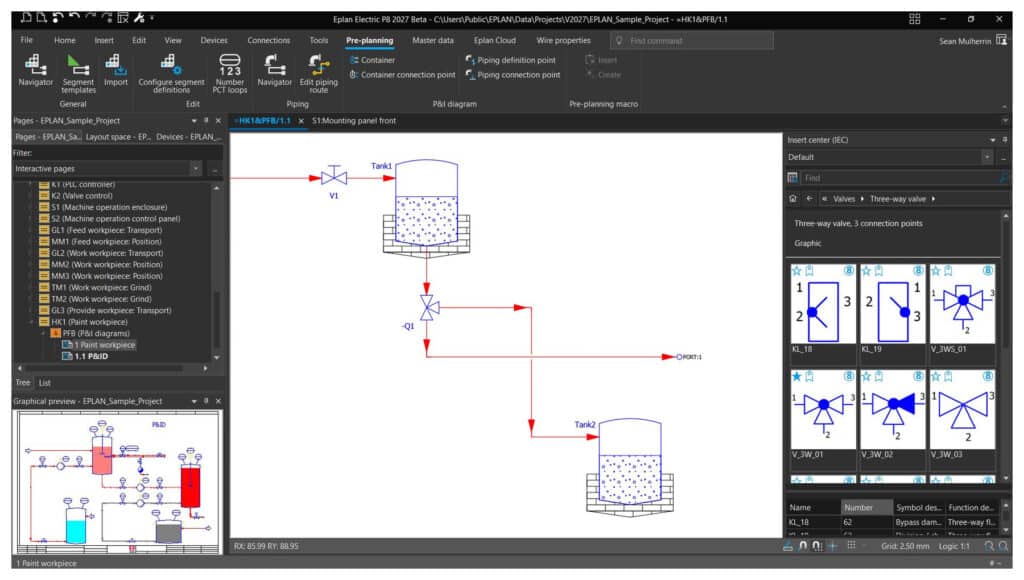Viewport: 1024px width, 580px height.
Task: Open the Piping Navigator
Action: 274,71
